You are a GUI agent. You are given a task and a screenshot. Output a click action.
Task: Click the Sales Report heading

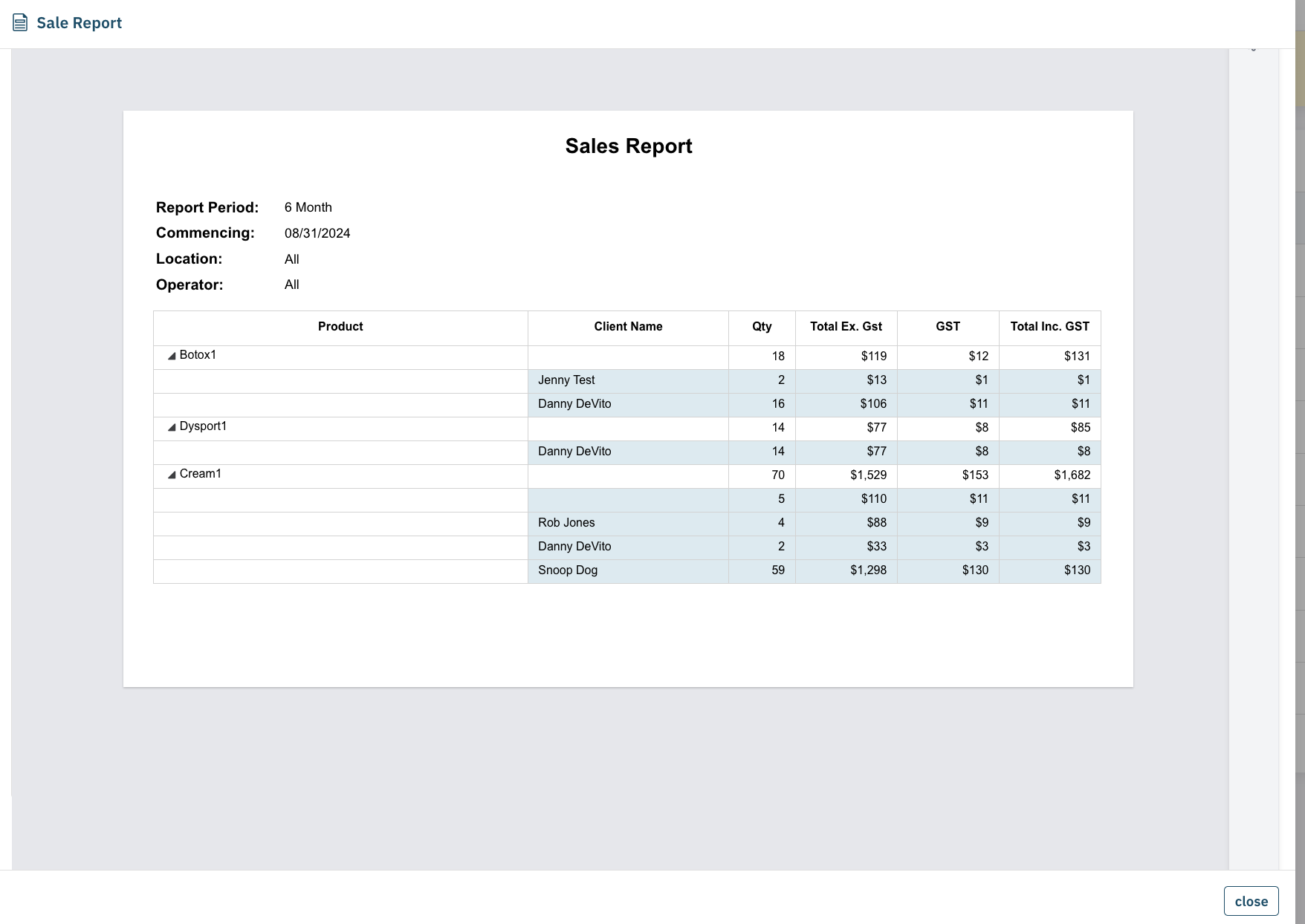[629, 146]
